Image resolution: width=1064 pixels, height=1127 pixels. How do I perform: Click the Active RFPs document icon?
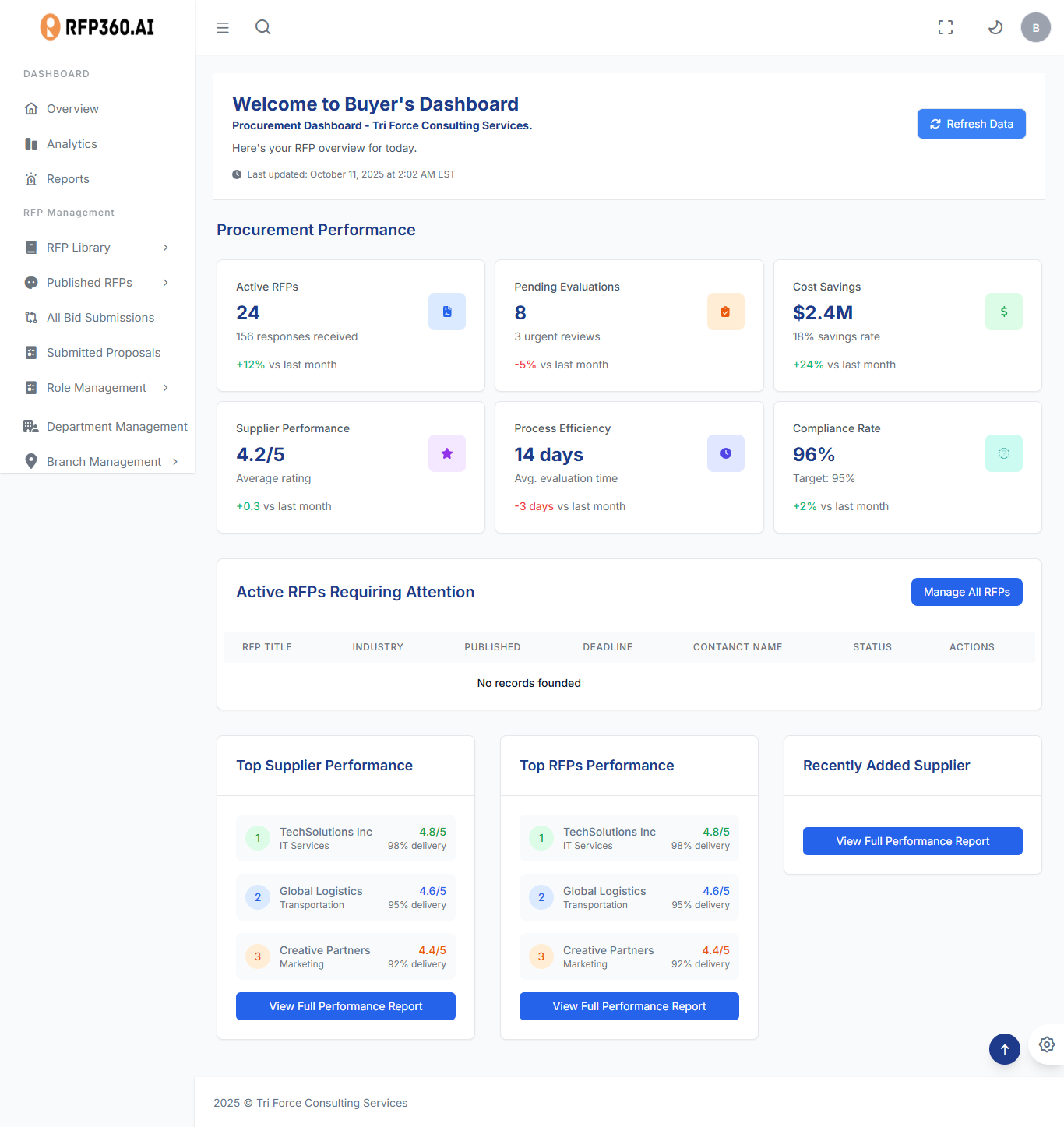pyautogui.click(x=447, y=312)
